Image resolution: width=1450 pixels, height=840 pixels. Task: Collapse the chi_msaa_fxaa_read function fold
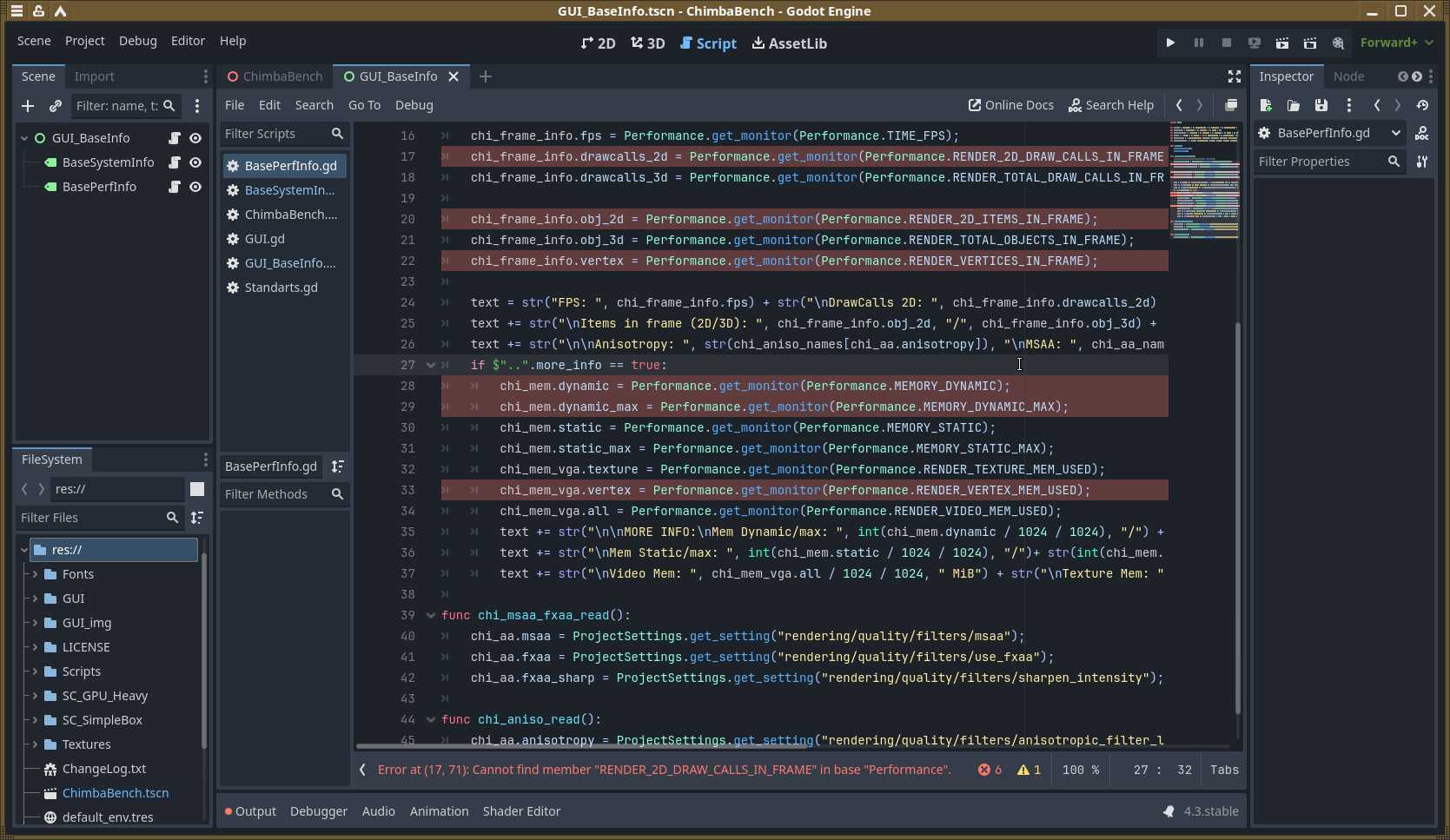[x=430, y=615]
